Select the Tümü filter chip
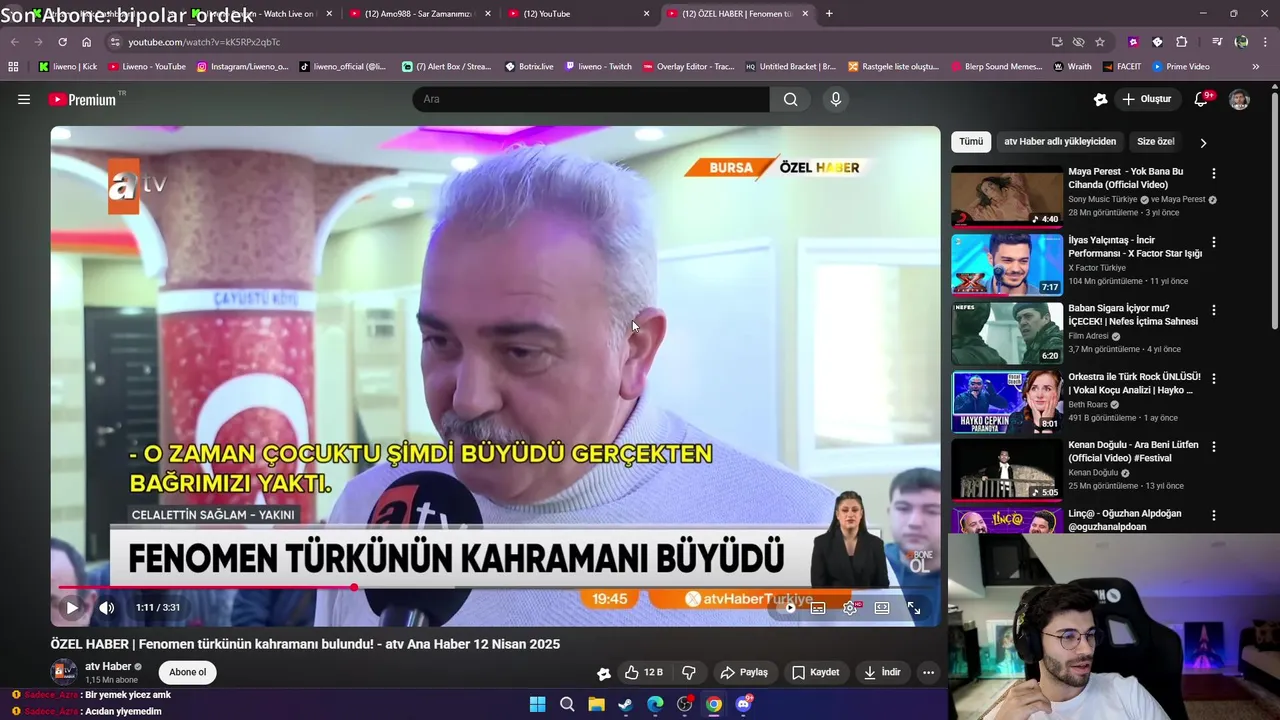This screenshot has width=1280, height=720. (971, 141)
